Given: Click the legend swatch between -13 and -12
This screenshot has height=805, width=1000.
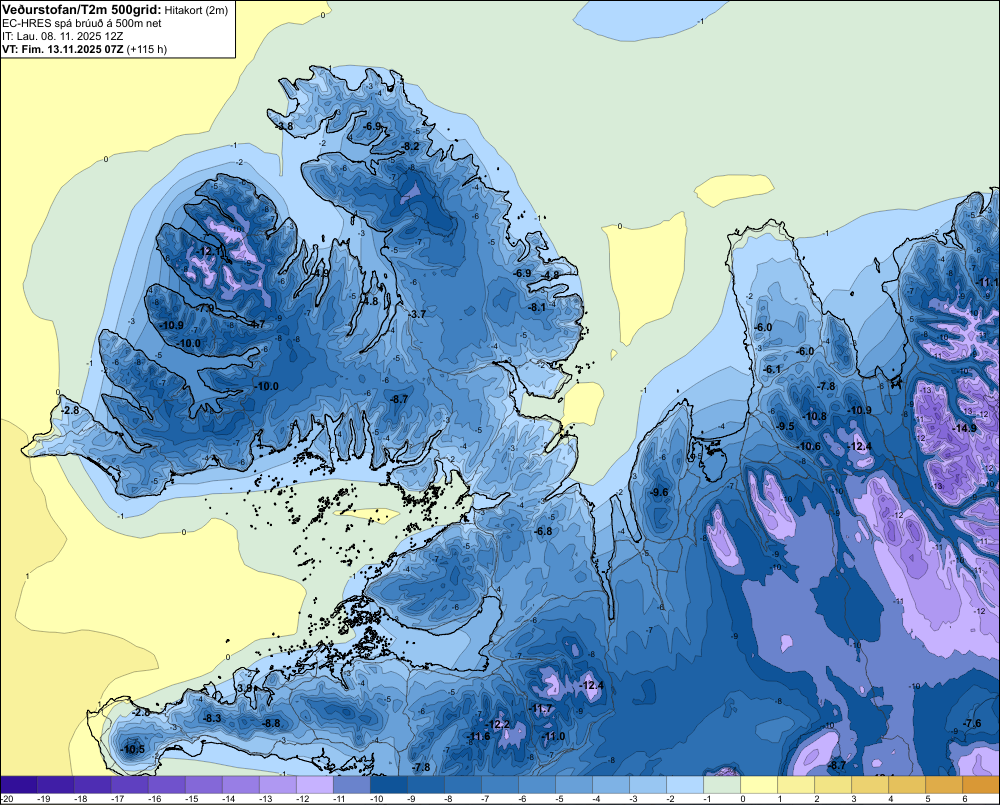Looking at the screenshot, I should pos(278,785).
